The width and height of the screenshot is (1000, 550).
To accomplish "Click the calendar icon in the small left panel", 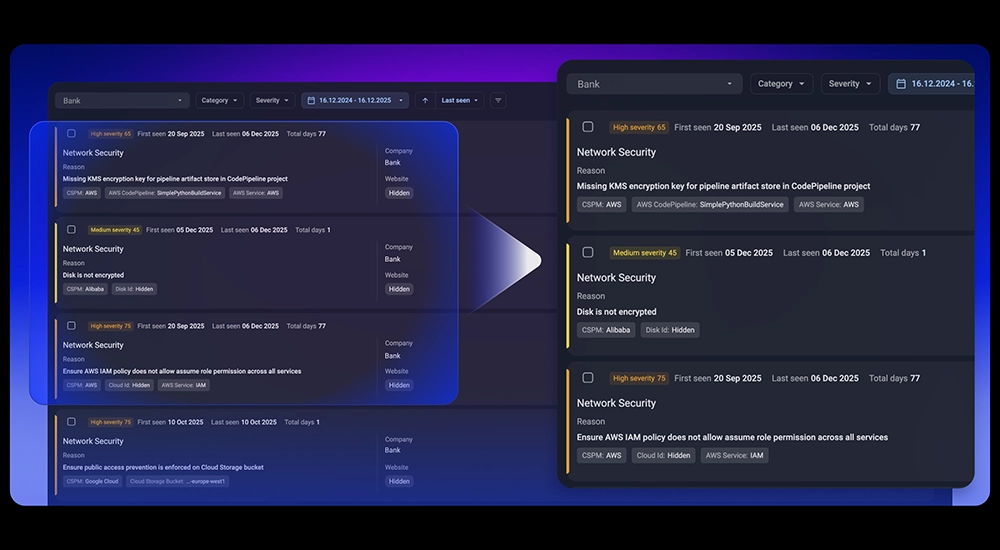I will click(311, 101).
